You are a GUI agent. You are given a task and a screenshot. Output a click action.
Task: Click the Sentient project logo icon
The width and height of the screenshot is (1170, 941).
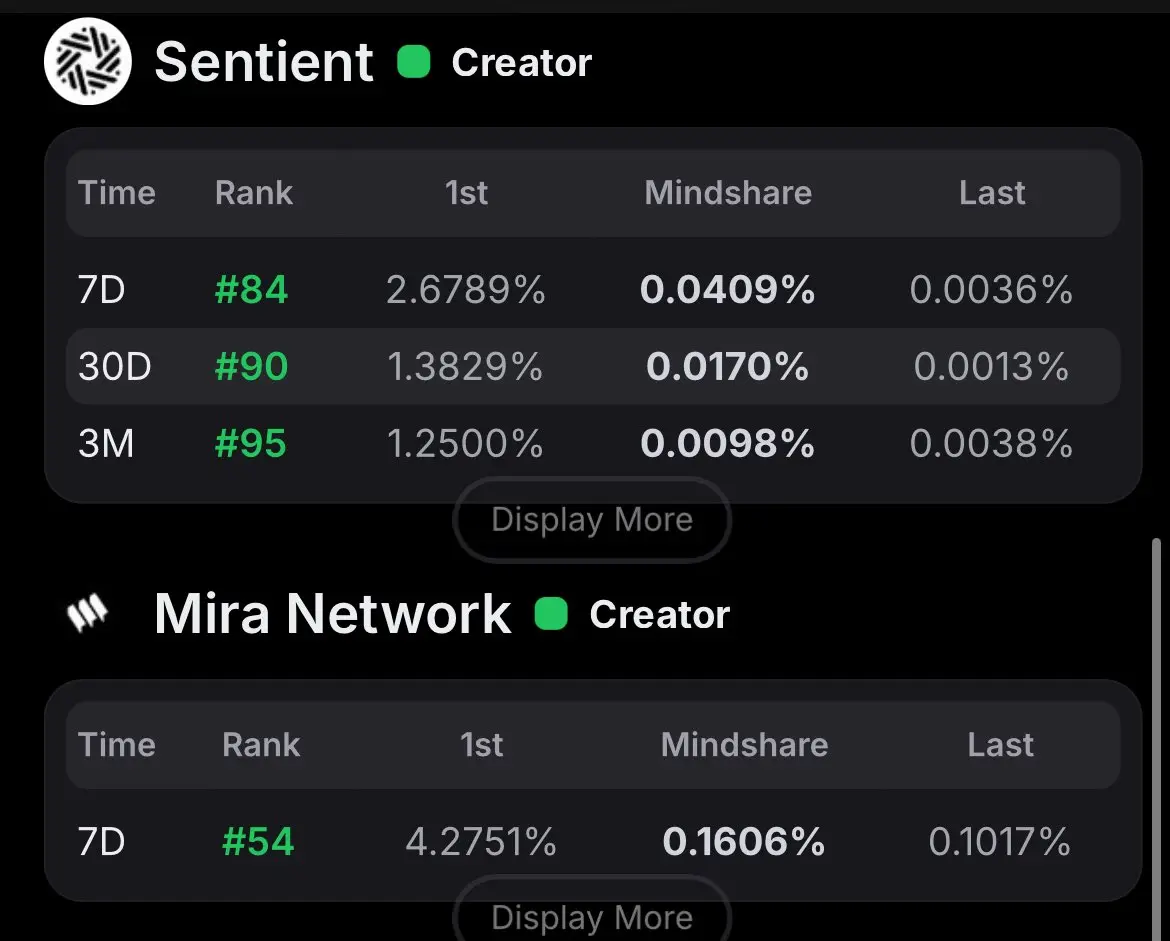[x=88, y=61]
